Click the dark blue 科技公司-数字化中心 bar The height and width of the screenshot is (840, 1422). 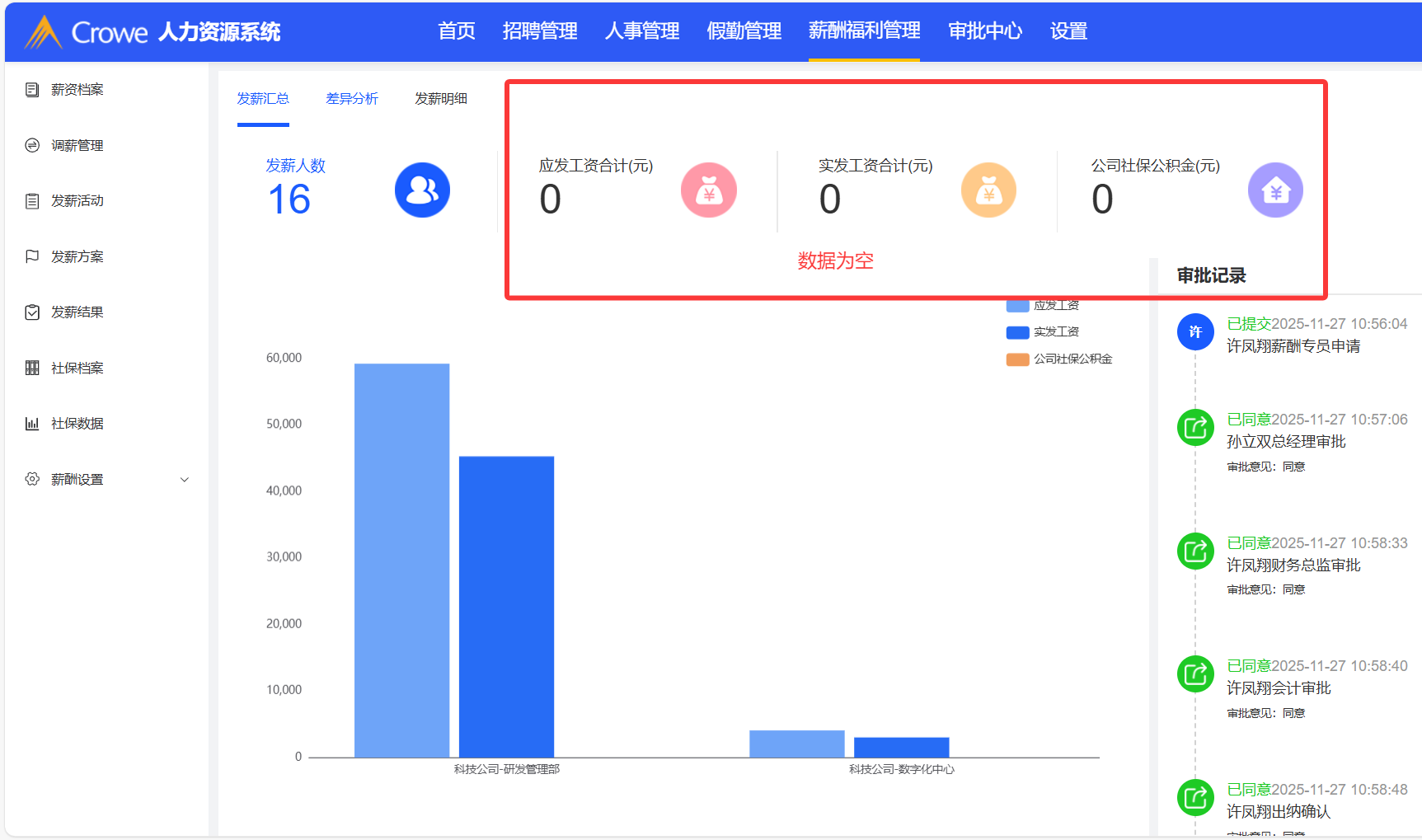902,748
